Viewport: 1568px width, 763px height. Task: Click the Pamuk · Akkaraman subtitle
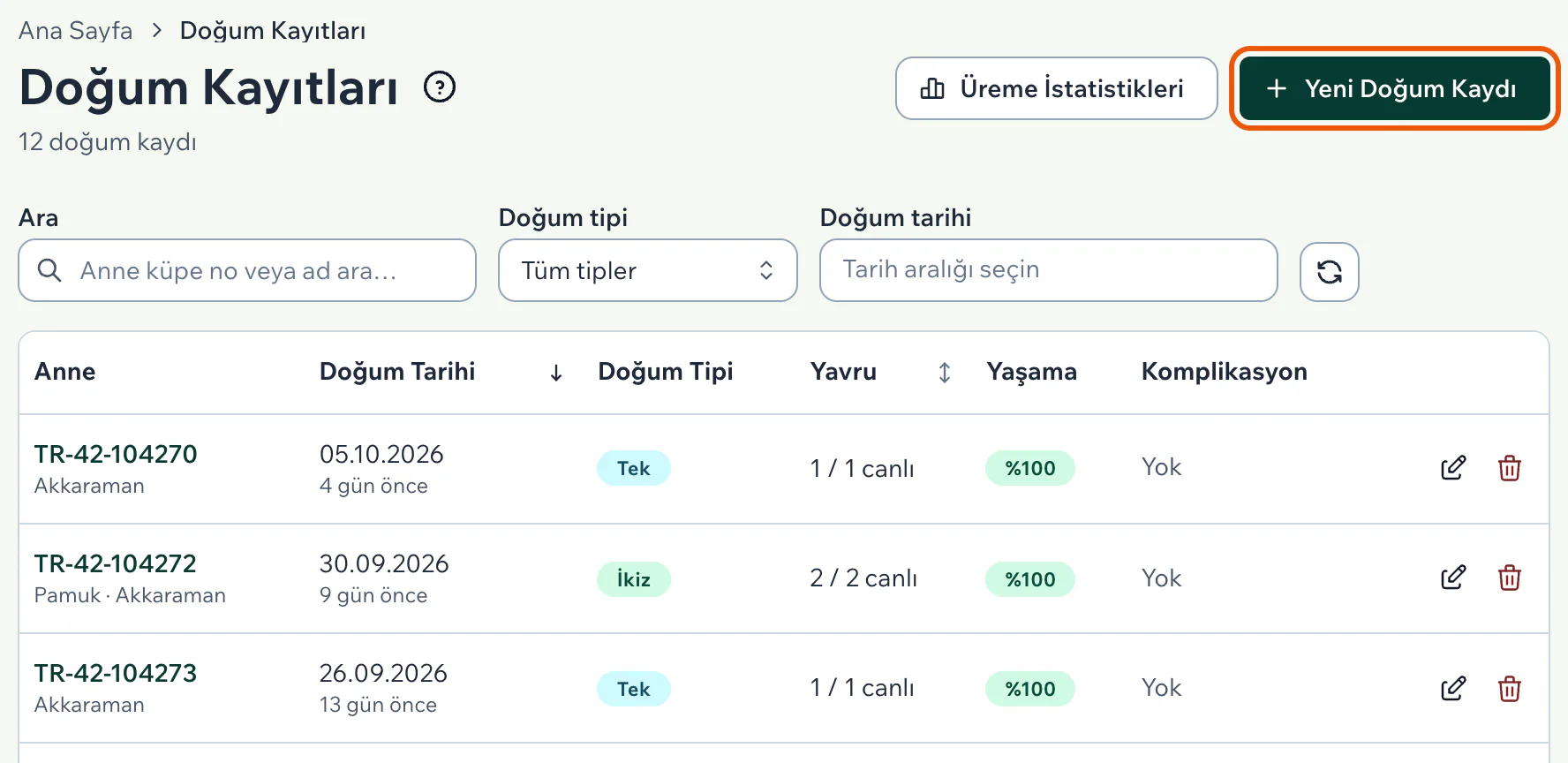130,595
